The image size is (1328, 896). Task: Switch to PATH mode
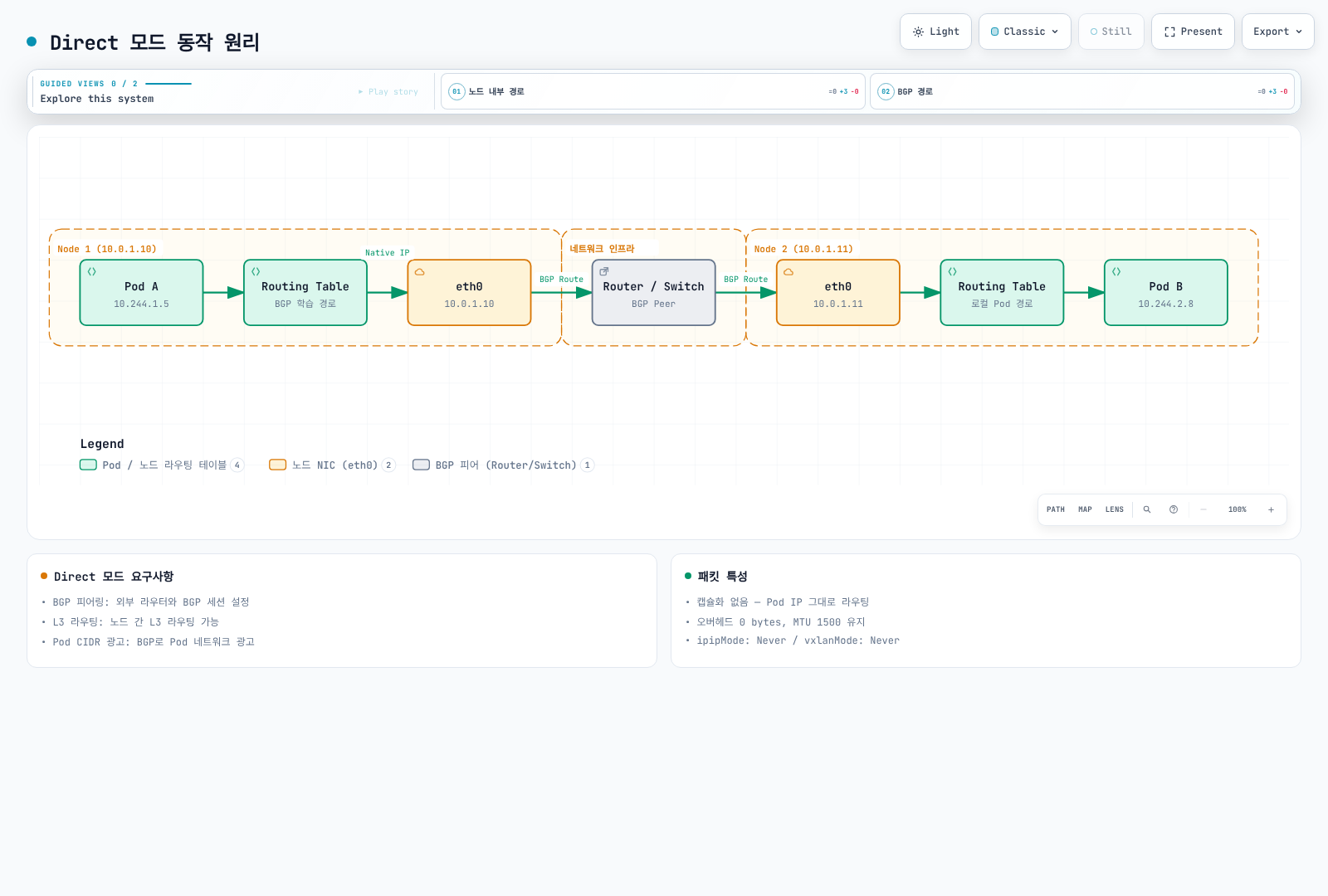[x=1056, y=509]
